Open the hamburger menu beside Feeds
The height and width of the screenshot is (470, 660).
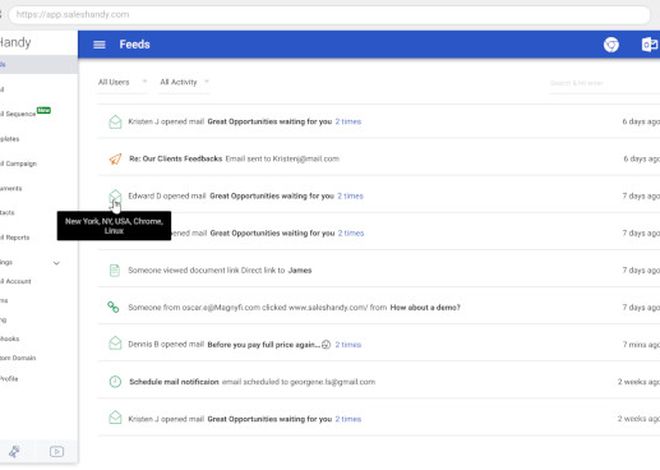pos(99,45)
